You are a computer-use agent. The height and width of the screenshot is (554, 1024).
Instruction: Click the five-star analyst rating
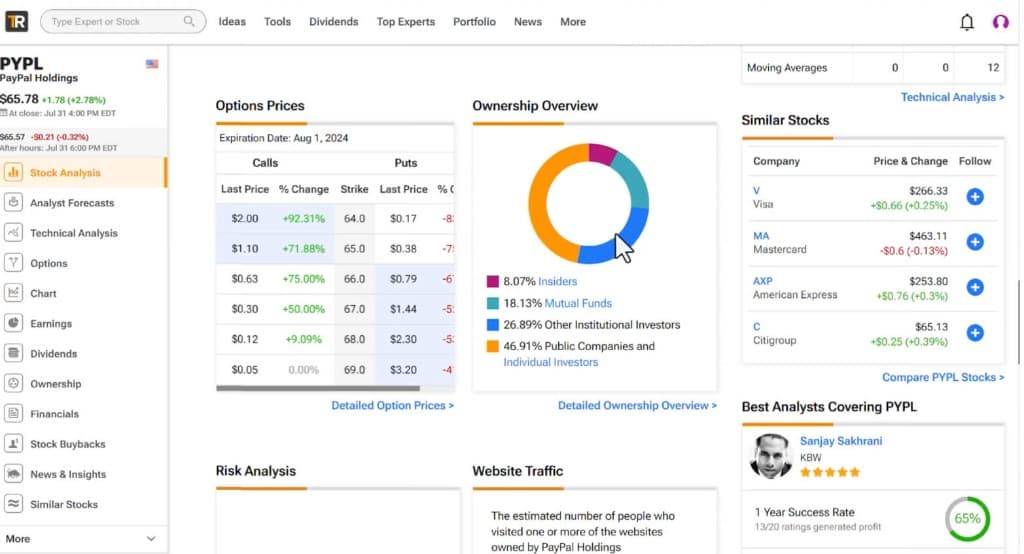tap(830, 472)
